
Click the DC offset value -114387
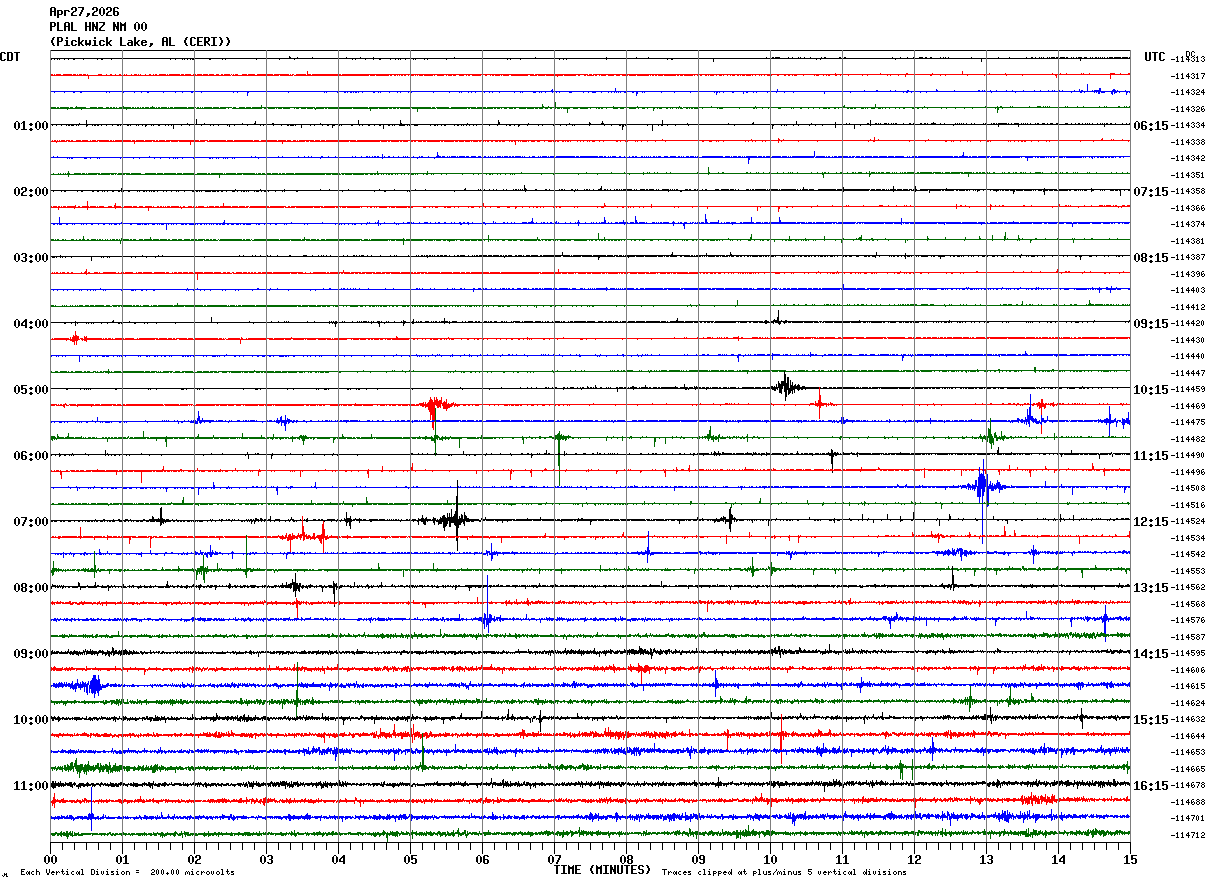click(1188, 257)
